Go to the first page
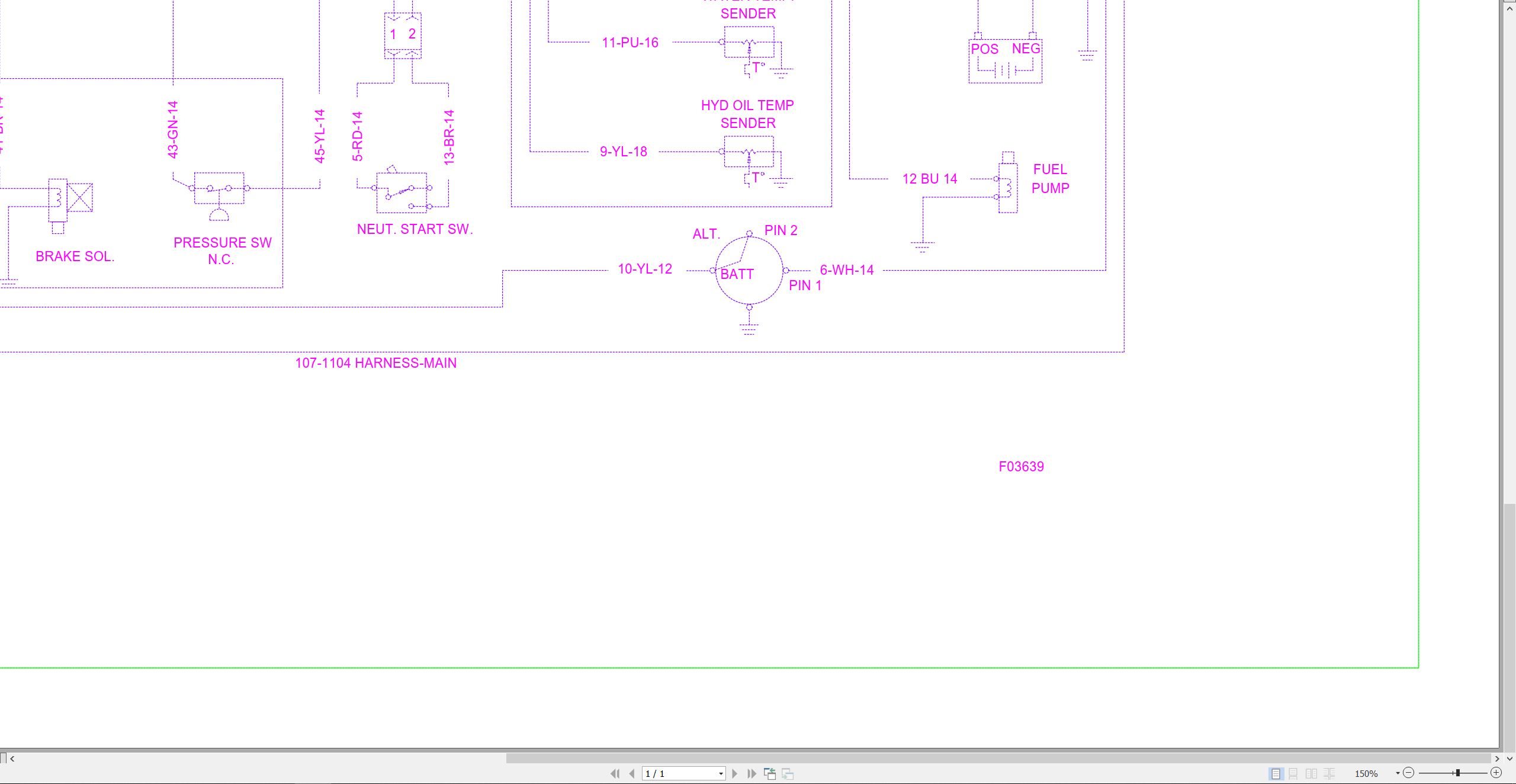Viewport: 1516px width, 784px height. [615, 773]
